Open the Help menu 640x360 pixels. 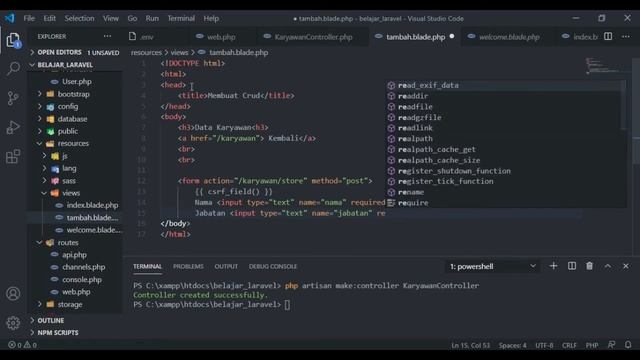[211, 18]
